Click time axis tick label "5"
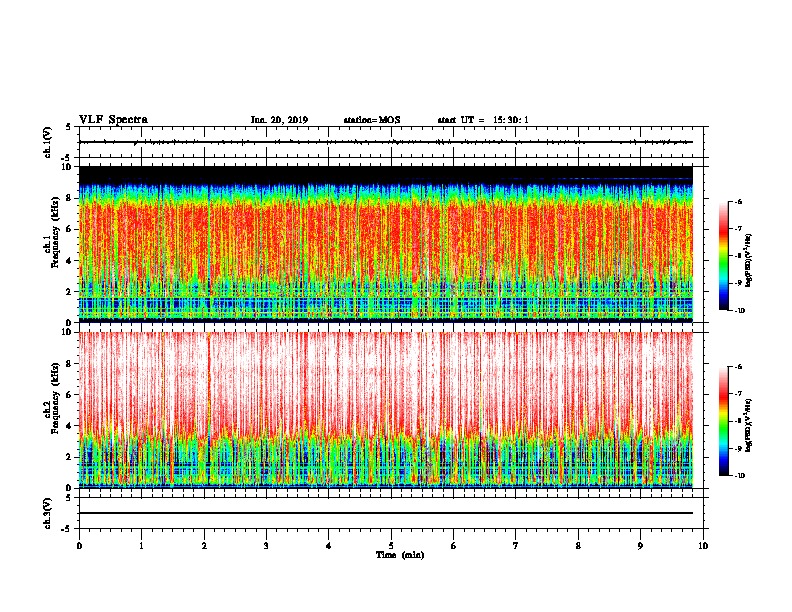The image size is (792, 612). click(x=391, y=546)
